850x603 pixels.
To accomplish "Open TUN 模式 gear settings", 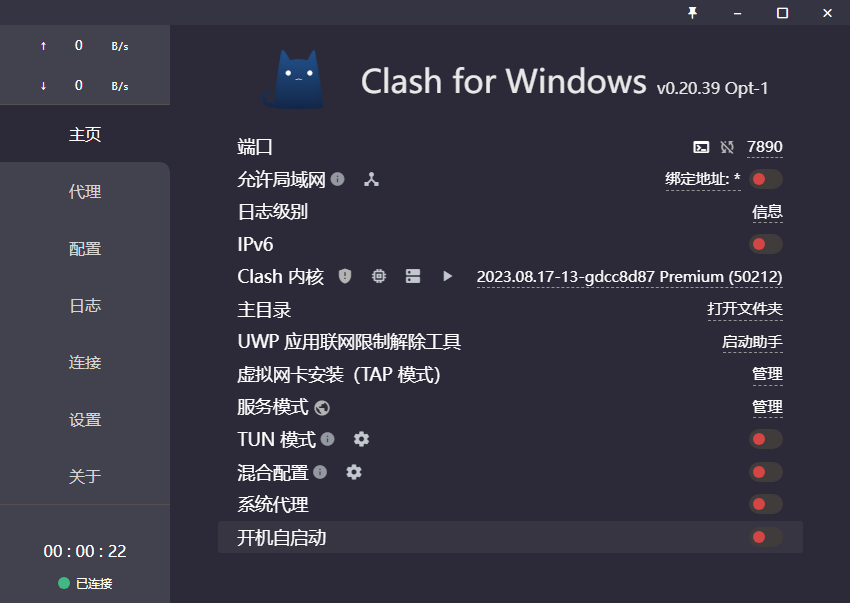I will point(362,439).
